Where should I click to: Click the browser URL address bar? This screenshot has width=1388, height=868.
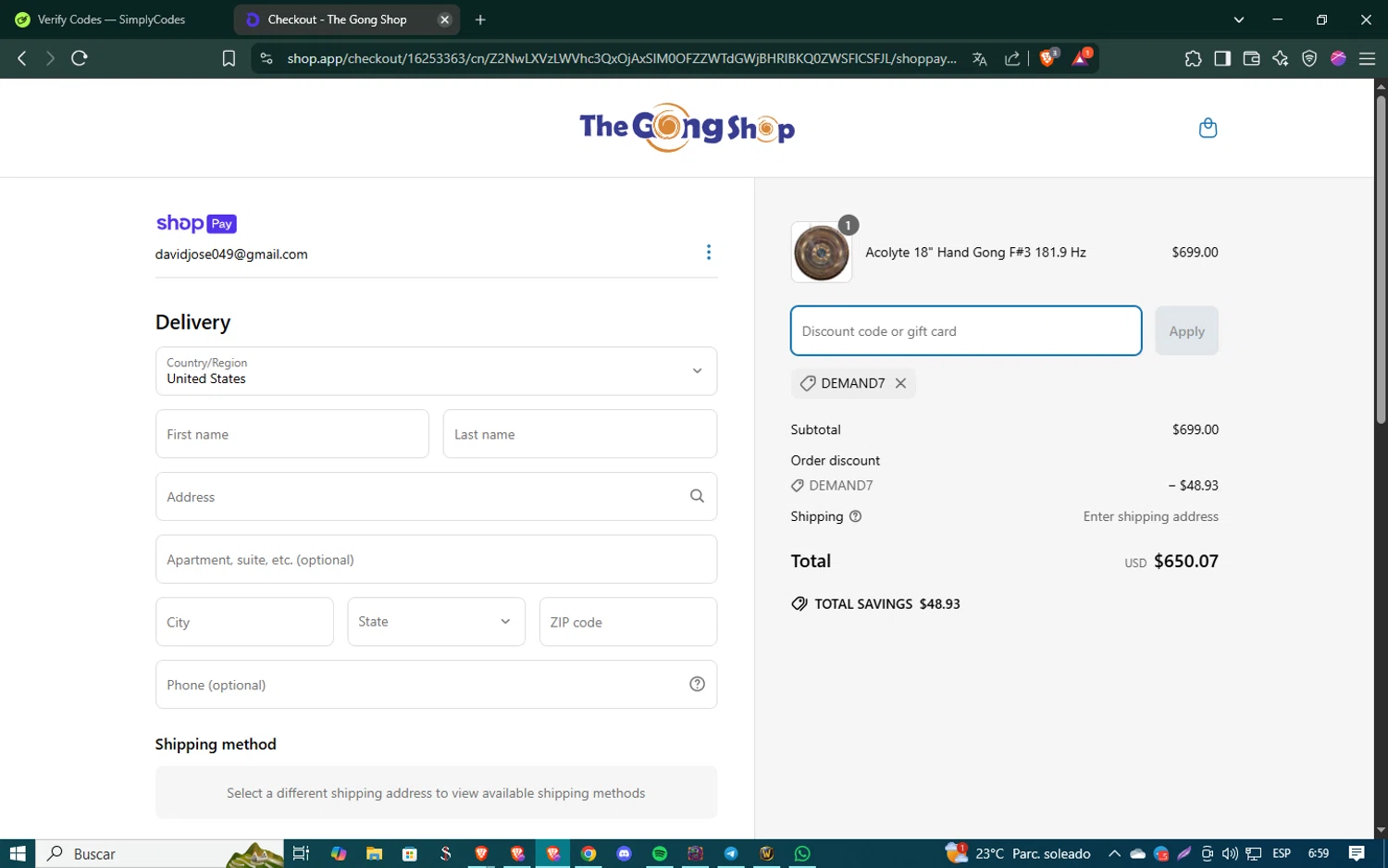click(x=621, y=58)
